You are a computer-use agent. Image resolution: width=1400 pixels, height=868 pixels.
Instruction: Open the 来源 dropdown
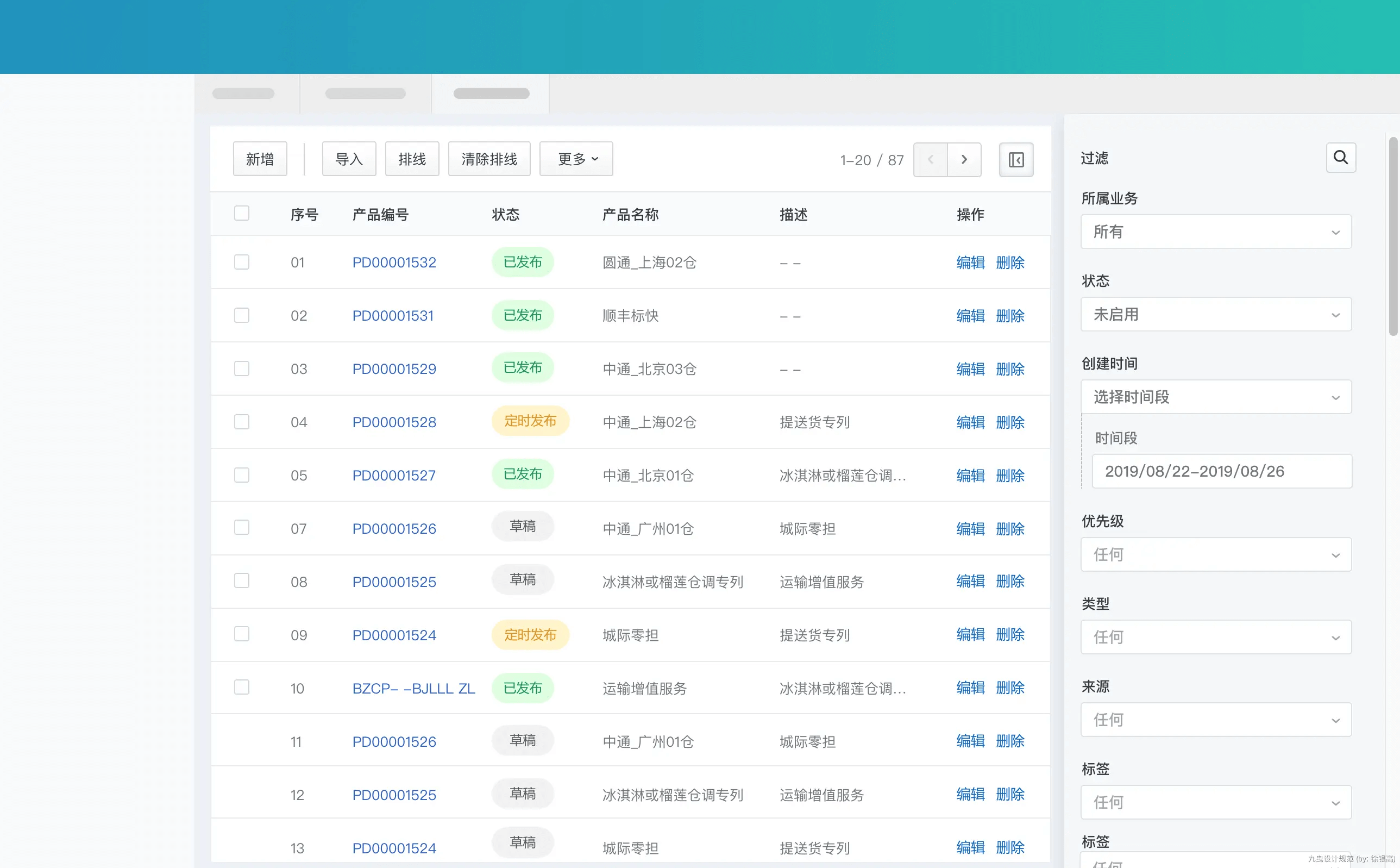click(1216, 720)
